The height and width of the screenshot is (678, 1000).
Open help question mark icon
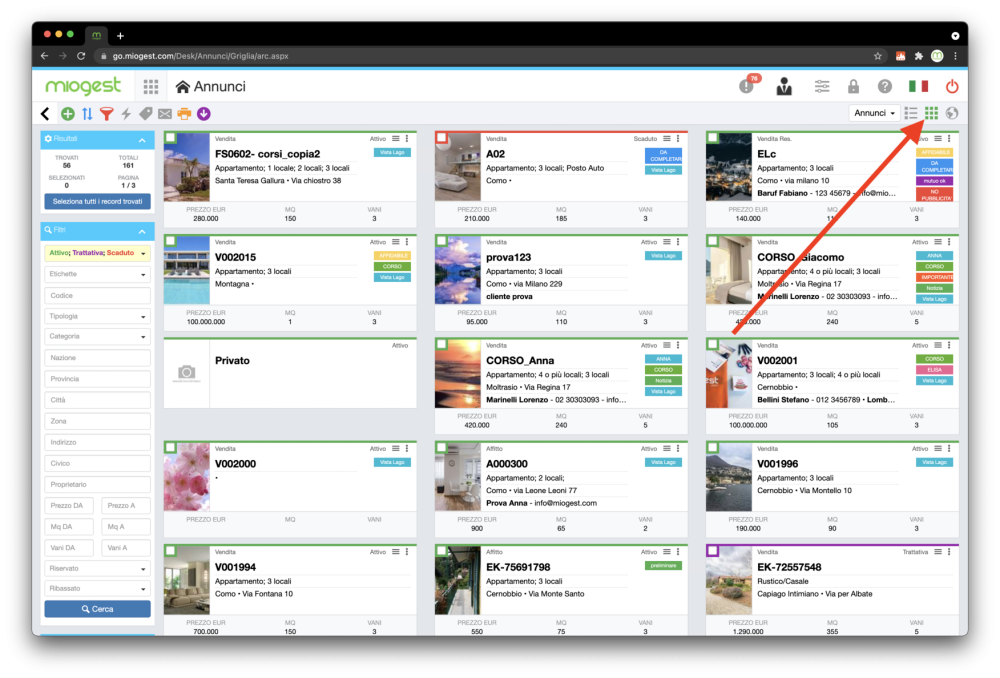click(x=885, y=86)
